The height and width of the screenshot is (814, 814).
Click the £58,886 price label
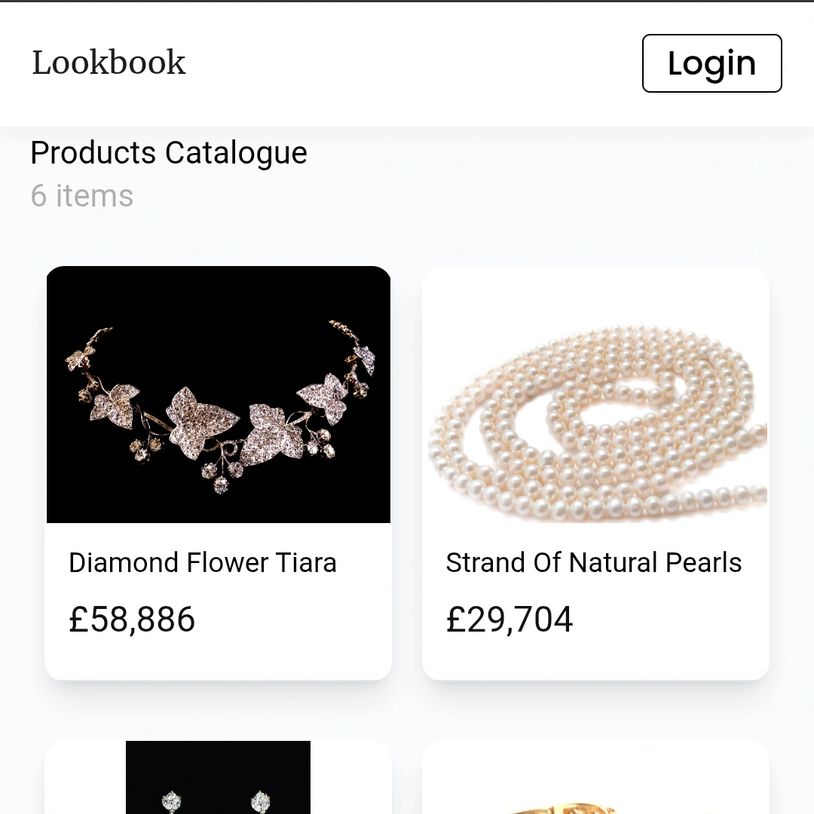[132, 619]
